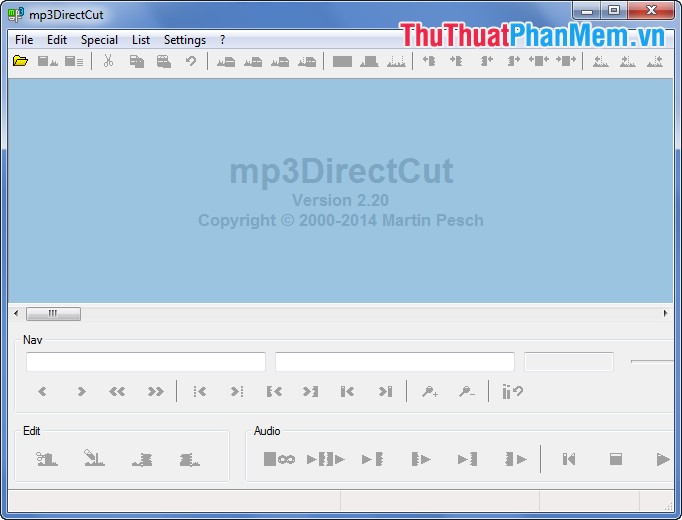The height and width of the screenshot is (520, 682).
Task: Play up to selection start in Audio
Action: (372, 459)
